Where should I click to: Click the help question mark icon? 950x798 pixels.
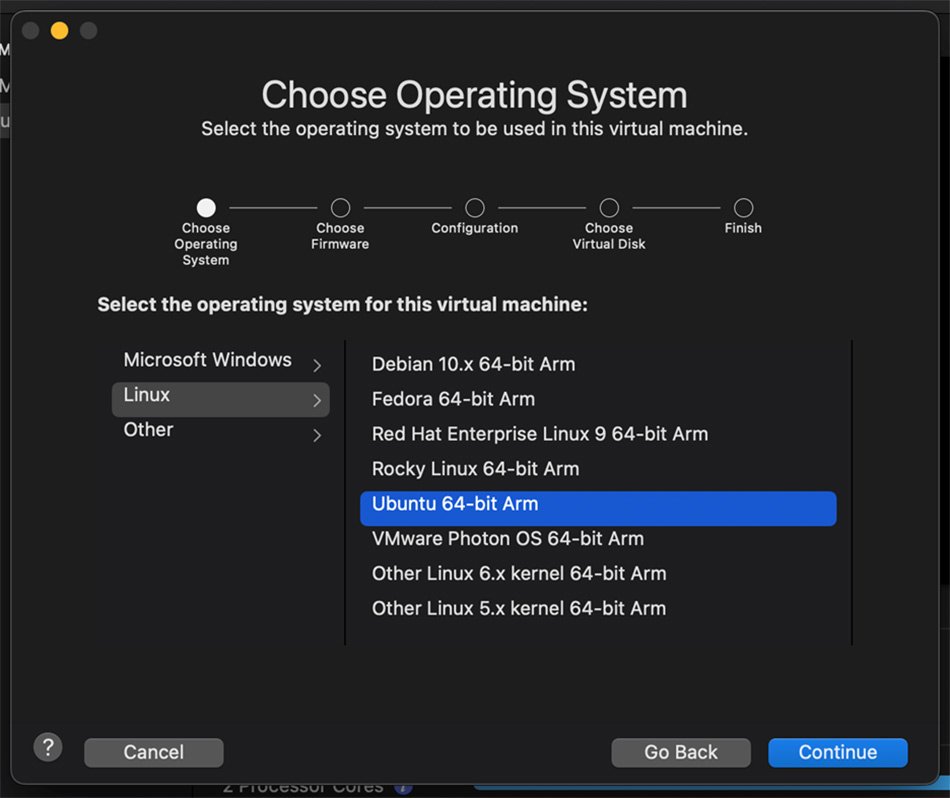(x=48, y=747)
